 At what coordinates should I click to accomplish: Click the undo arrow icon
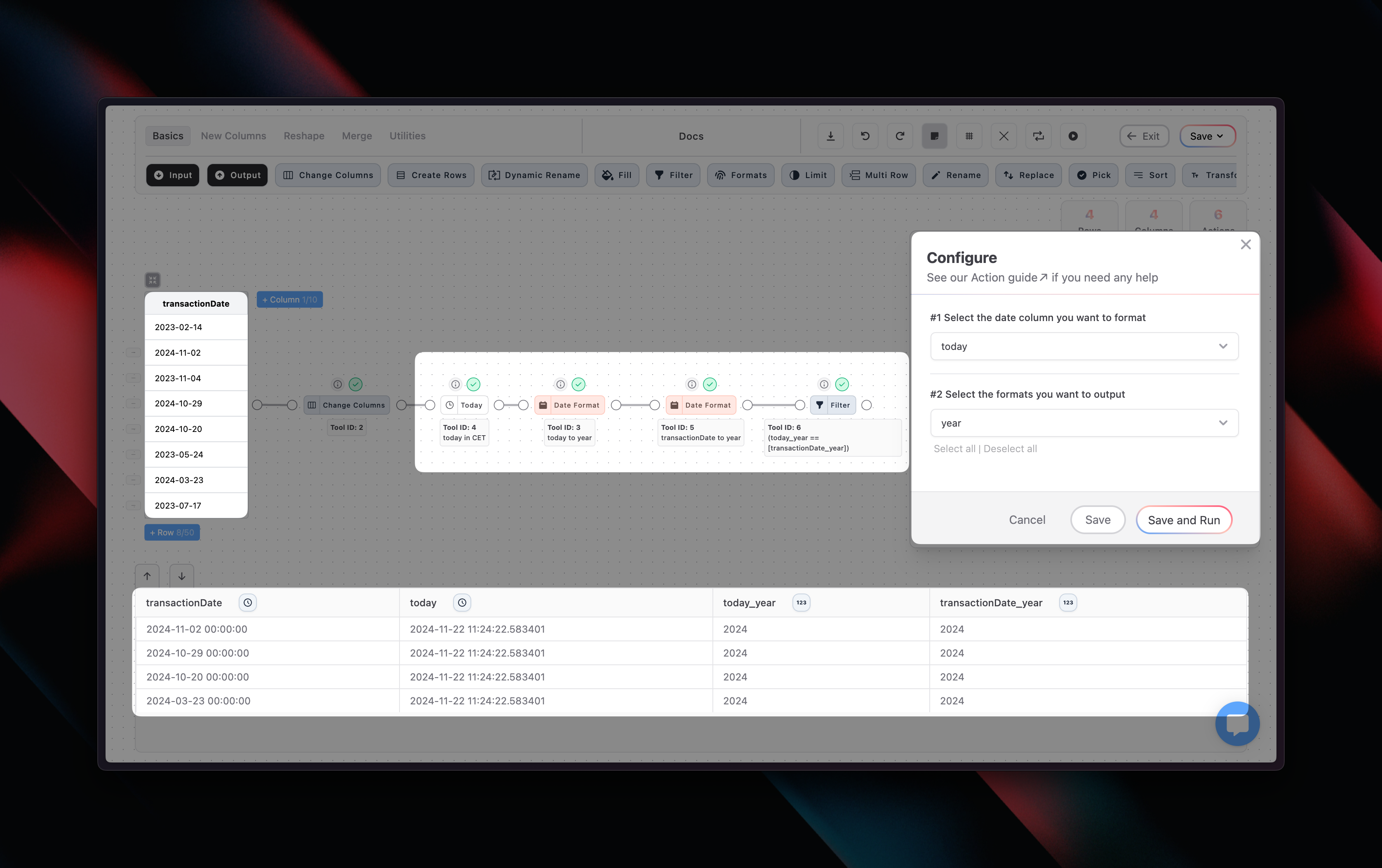click(x=865, y=136)
